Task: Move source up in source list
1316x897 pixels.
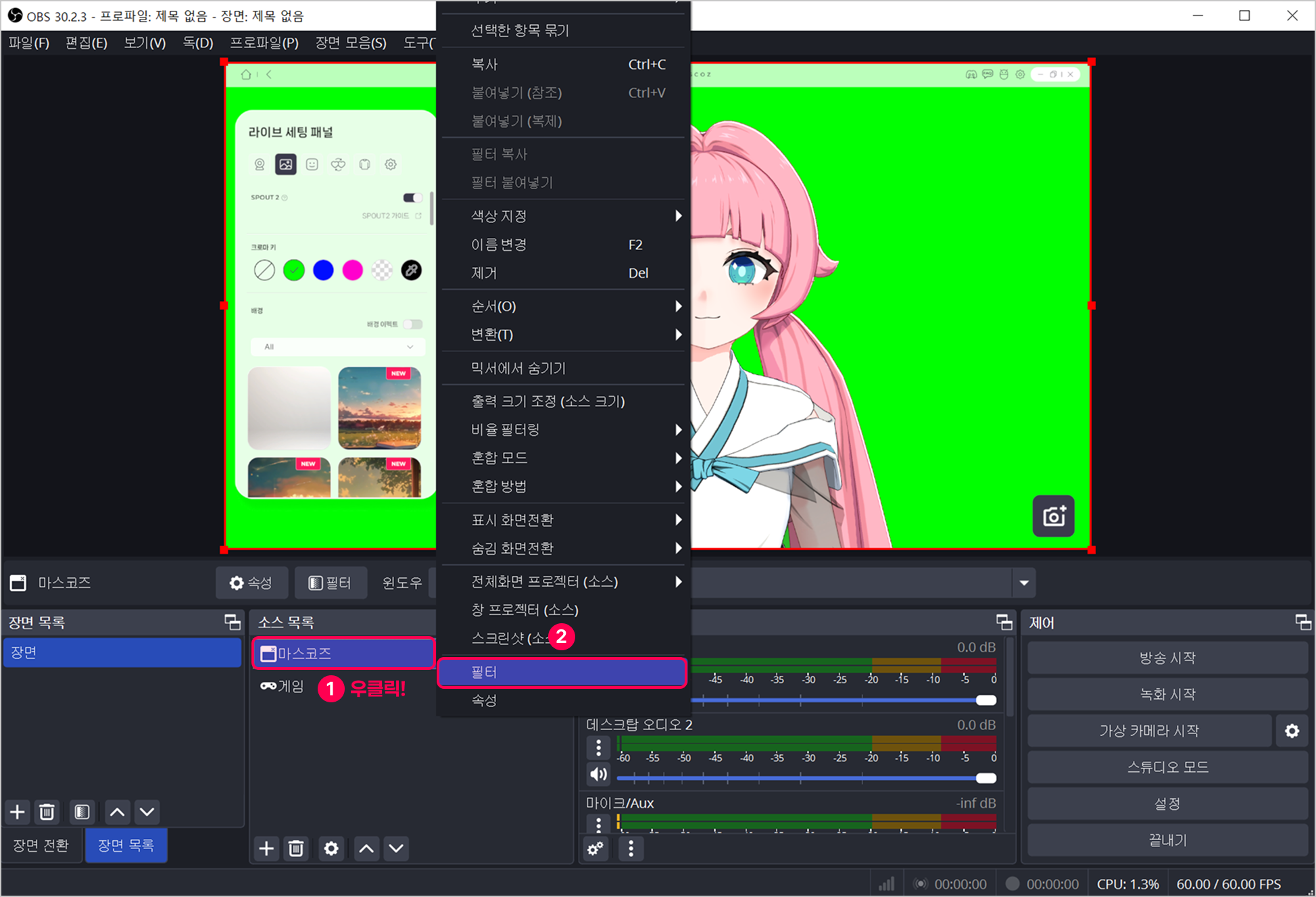Action: coord(366,848)
